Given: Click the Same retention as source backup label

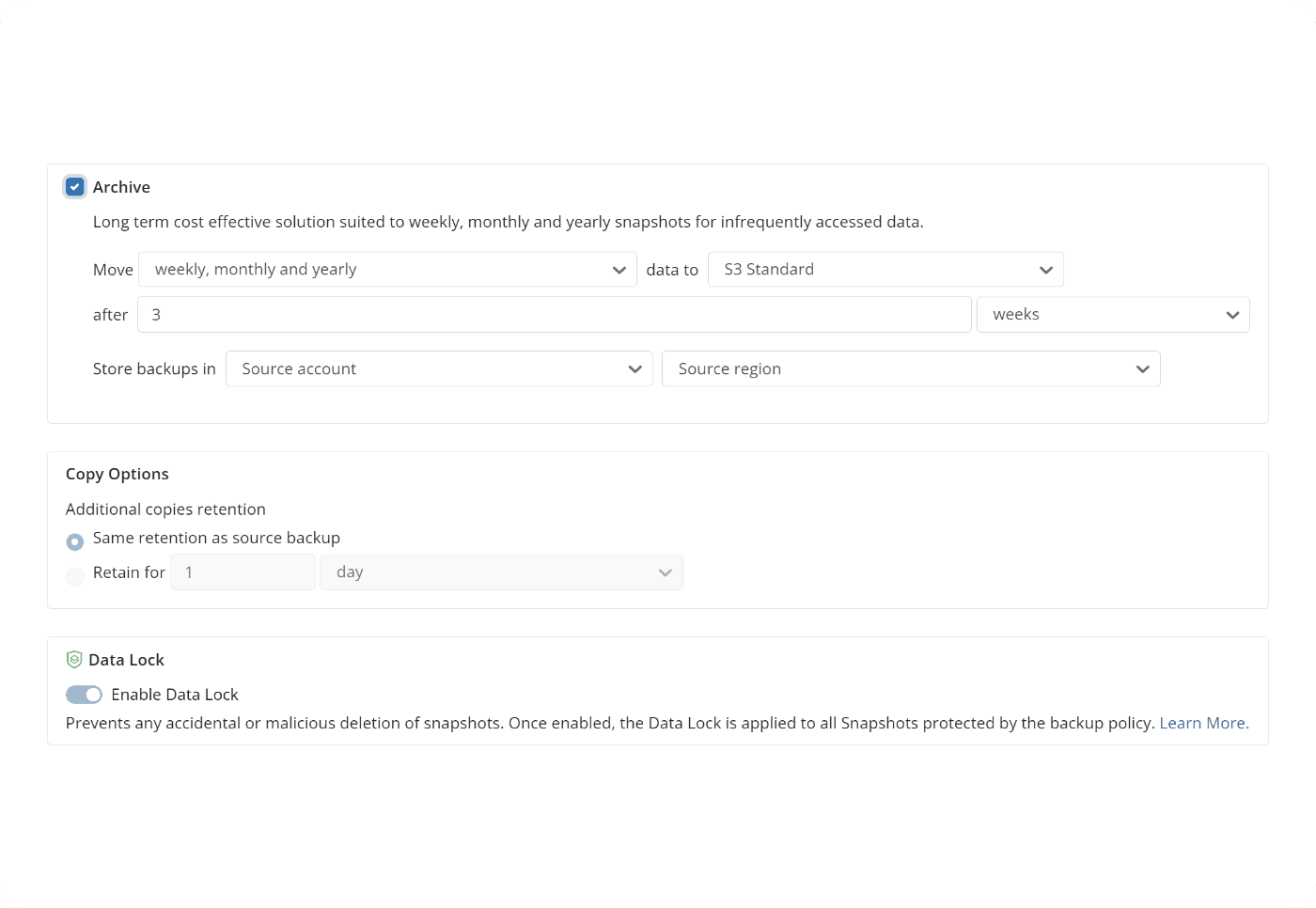Looking at the screenshot, I should click(216, 538).
